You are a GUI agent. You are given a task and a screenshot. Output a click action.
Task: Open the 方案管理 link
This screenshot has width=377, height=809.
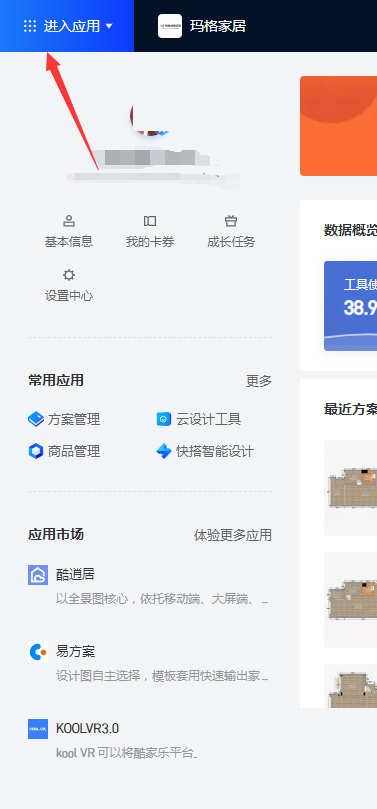(74, 419)
